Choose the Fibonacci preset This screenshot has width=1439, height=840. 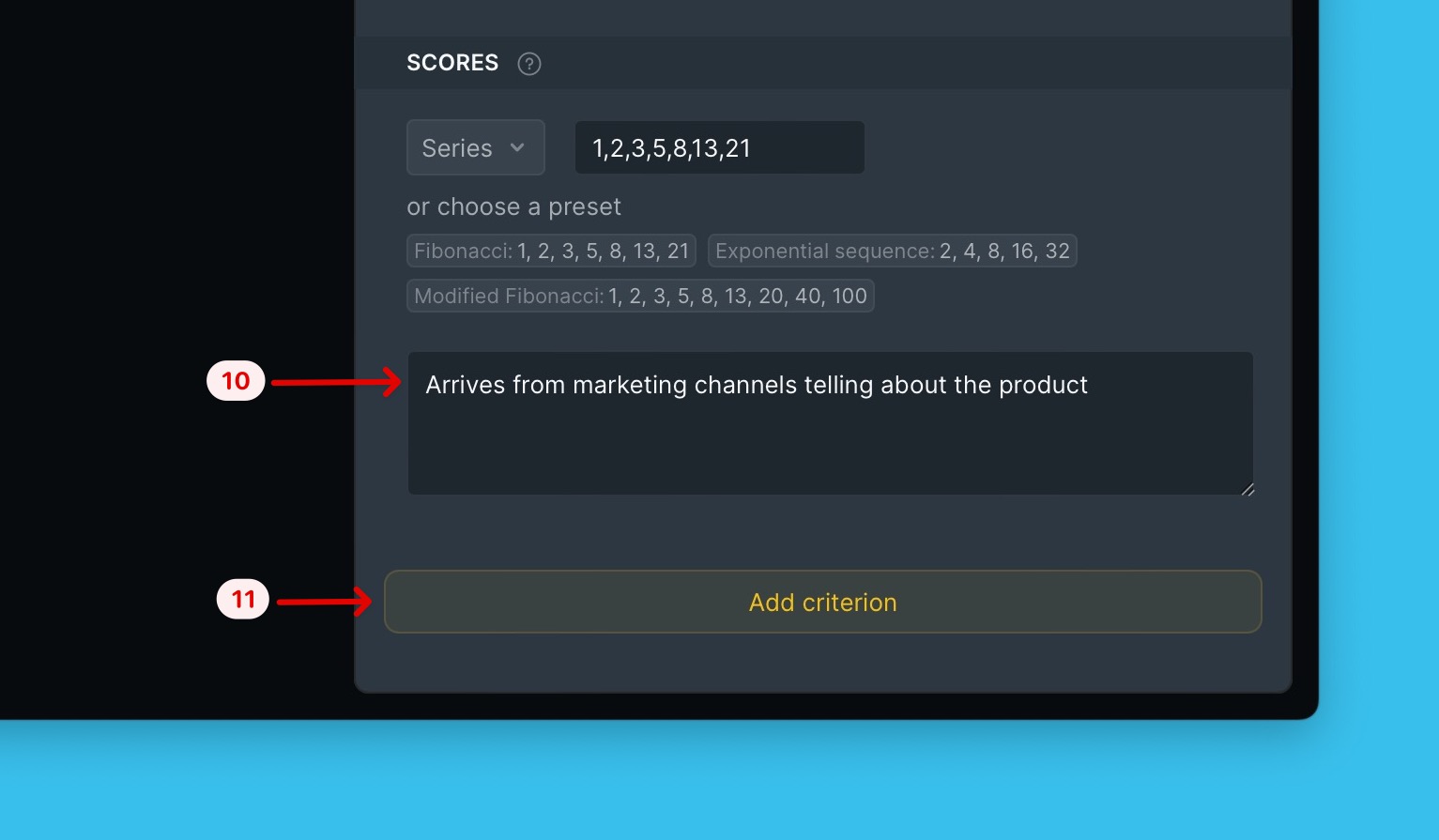(552, 251)
